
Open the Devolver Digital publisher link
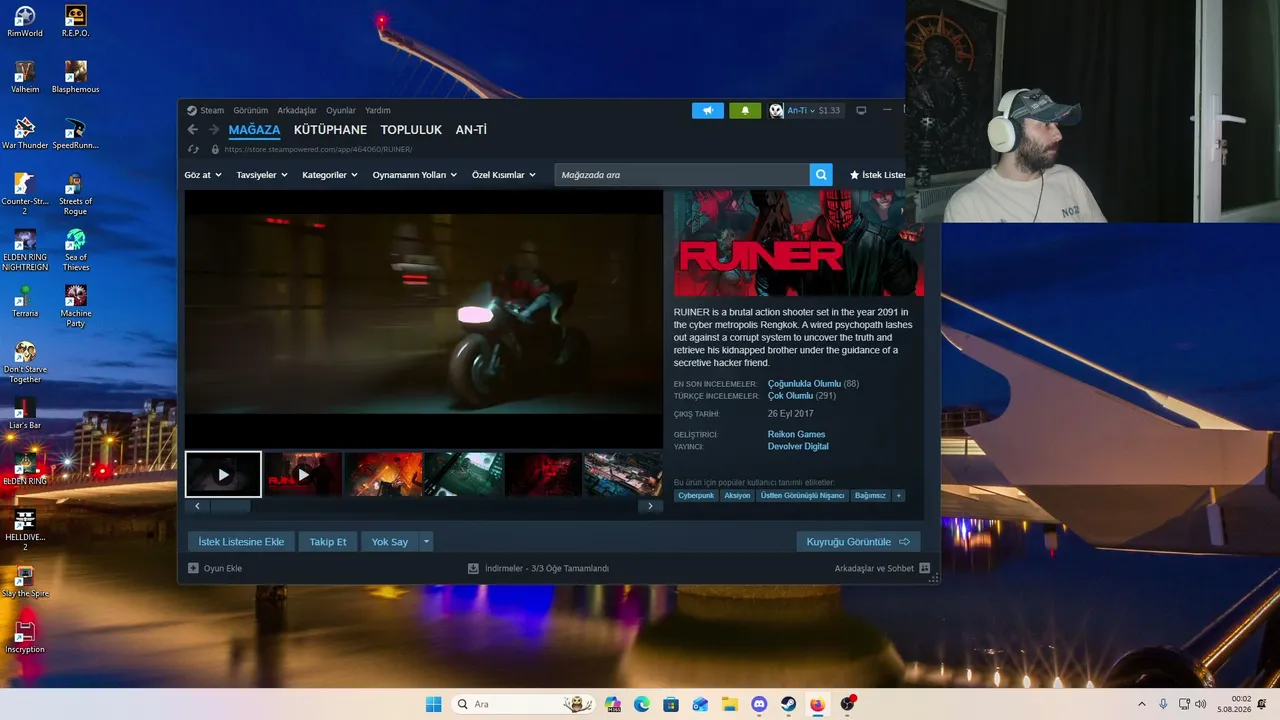pyautogui.click(x=798, y=447)
